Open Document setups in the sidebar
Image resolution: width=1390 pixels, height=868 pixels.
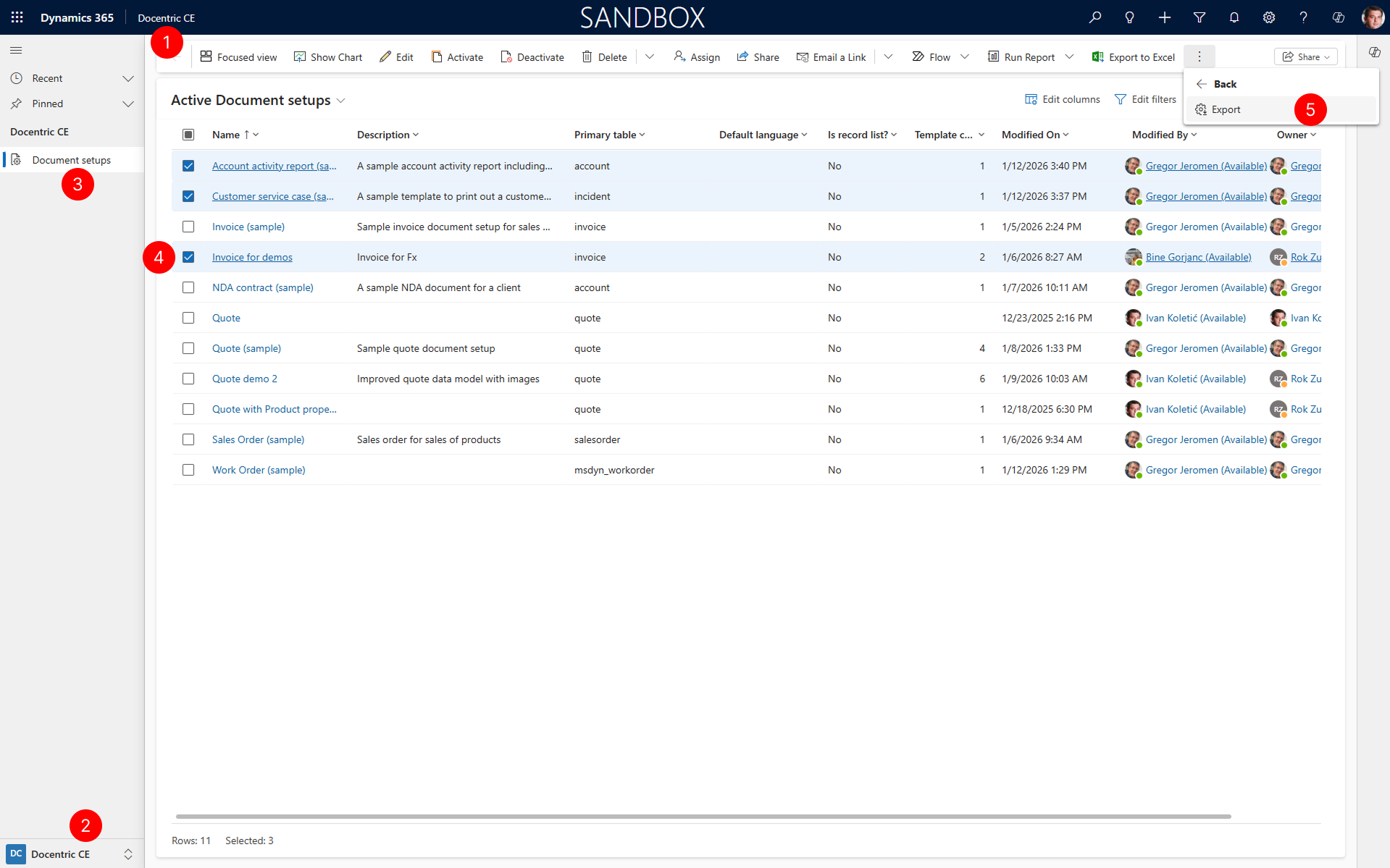(x=72, y=160)
